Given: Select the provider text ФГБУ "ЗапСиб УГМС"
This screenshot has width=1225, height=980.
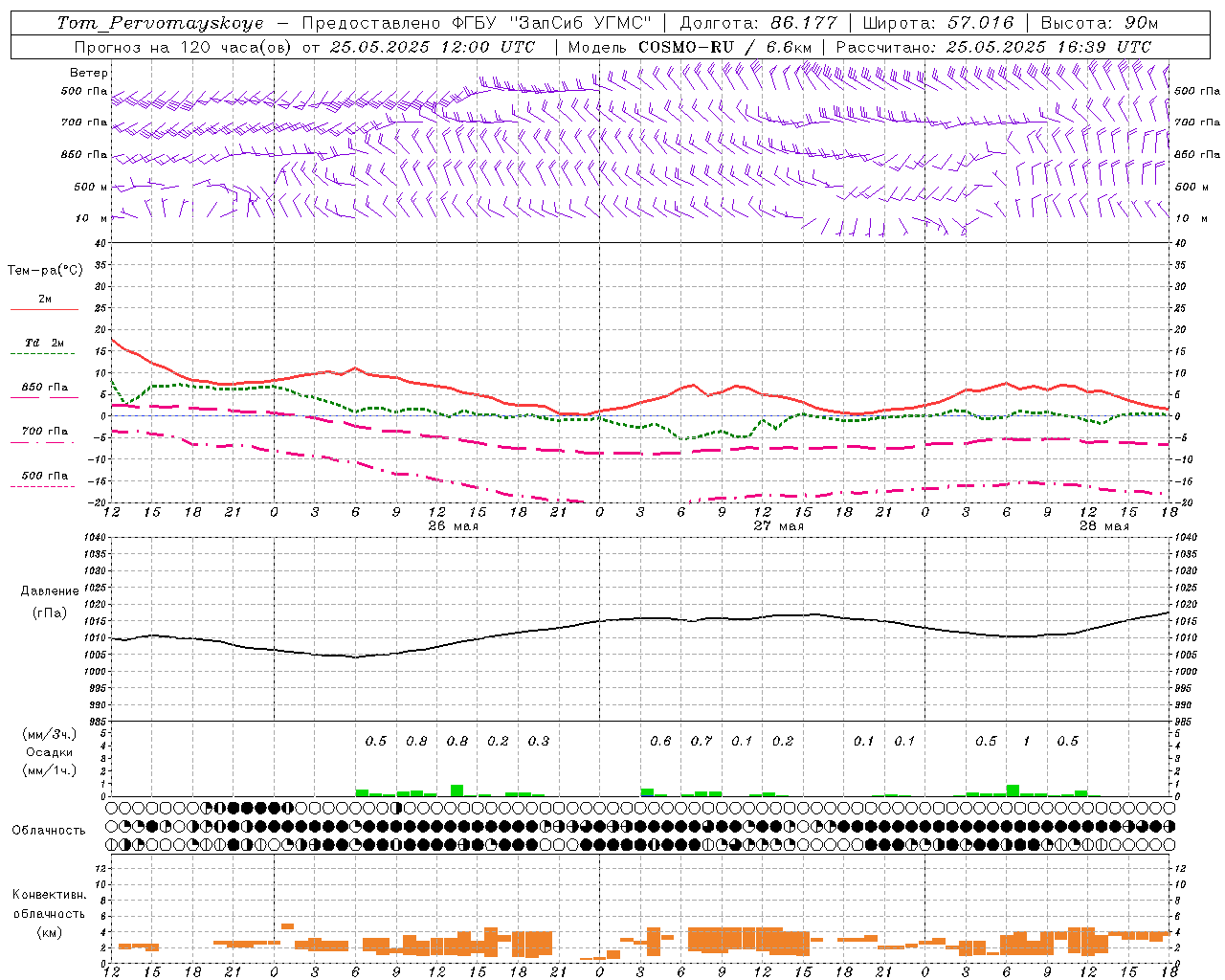Looking at the screenshot, I should pyautogui.click(x=551, y=23).
